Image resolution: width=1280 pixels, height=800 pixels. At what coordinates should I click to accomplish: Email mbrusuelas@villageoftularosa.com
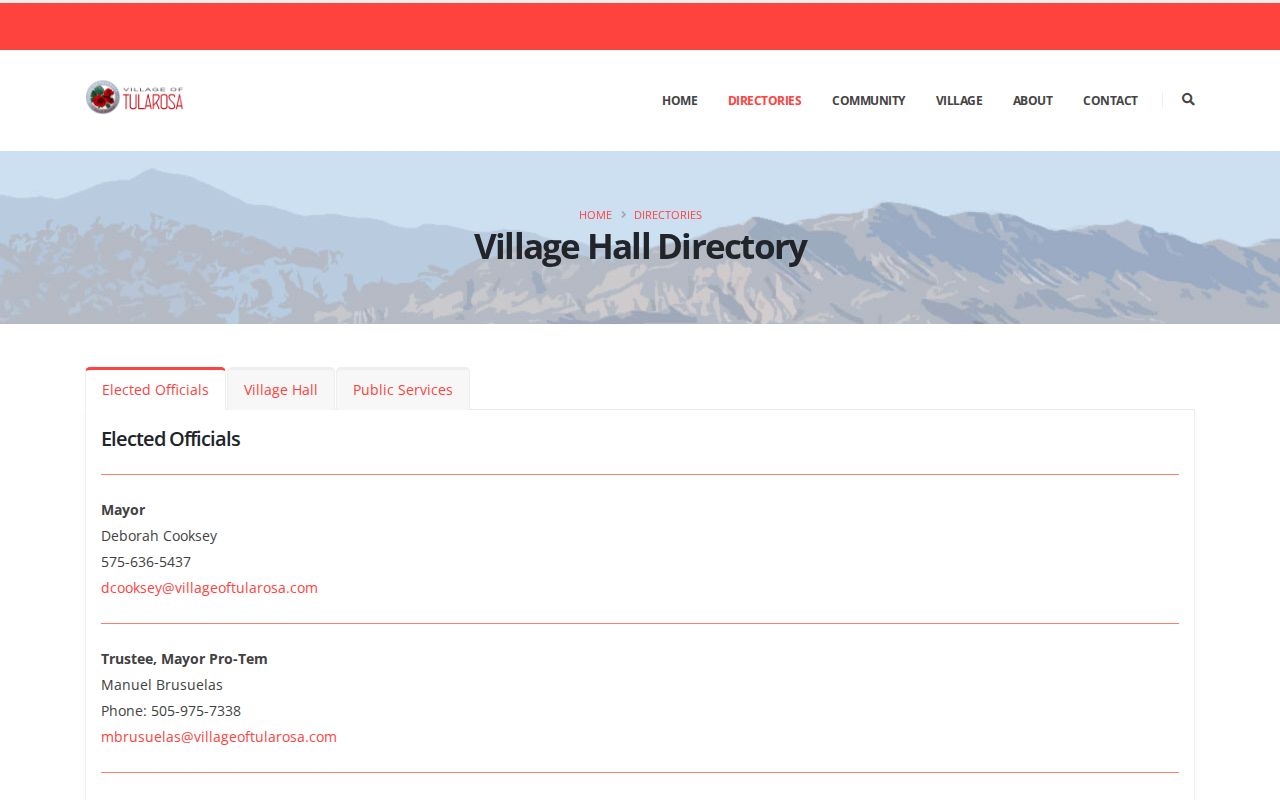219,737
